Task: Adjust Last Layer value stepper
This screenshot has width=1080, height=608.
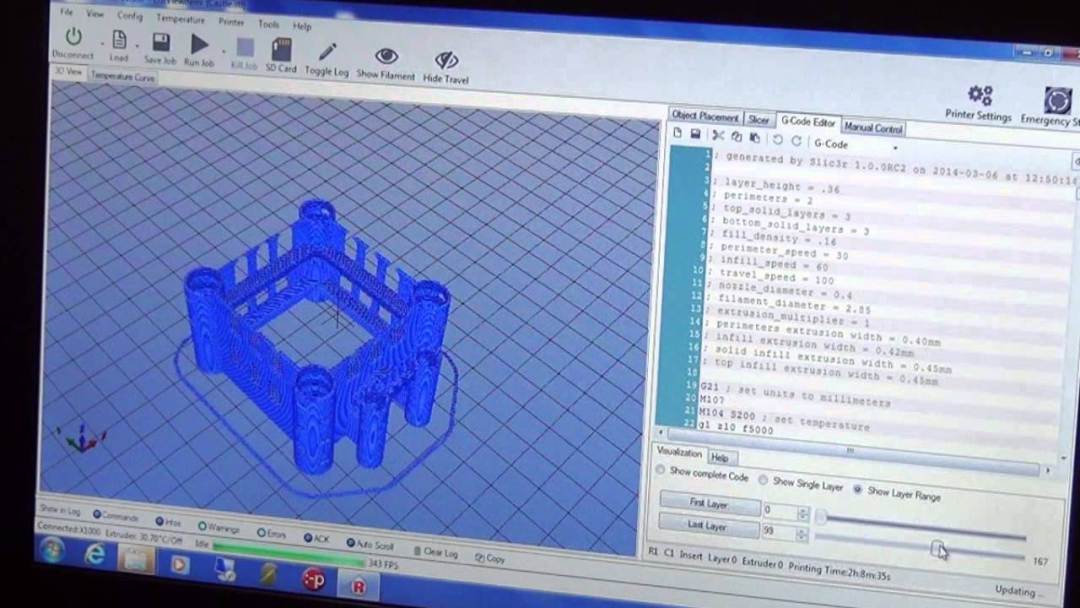Action: click(801, 534)
